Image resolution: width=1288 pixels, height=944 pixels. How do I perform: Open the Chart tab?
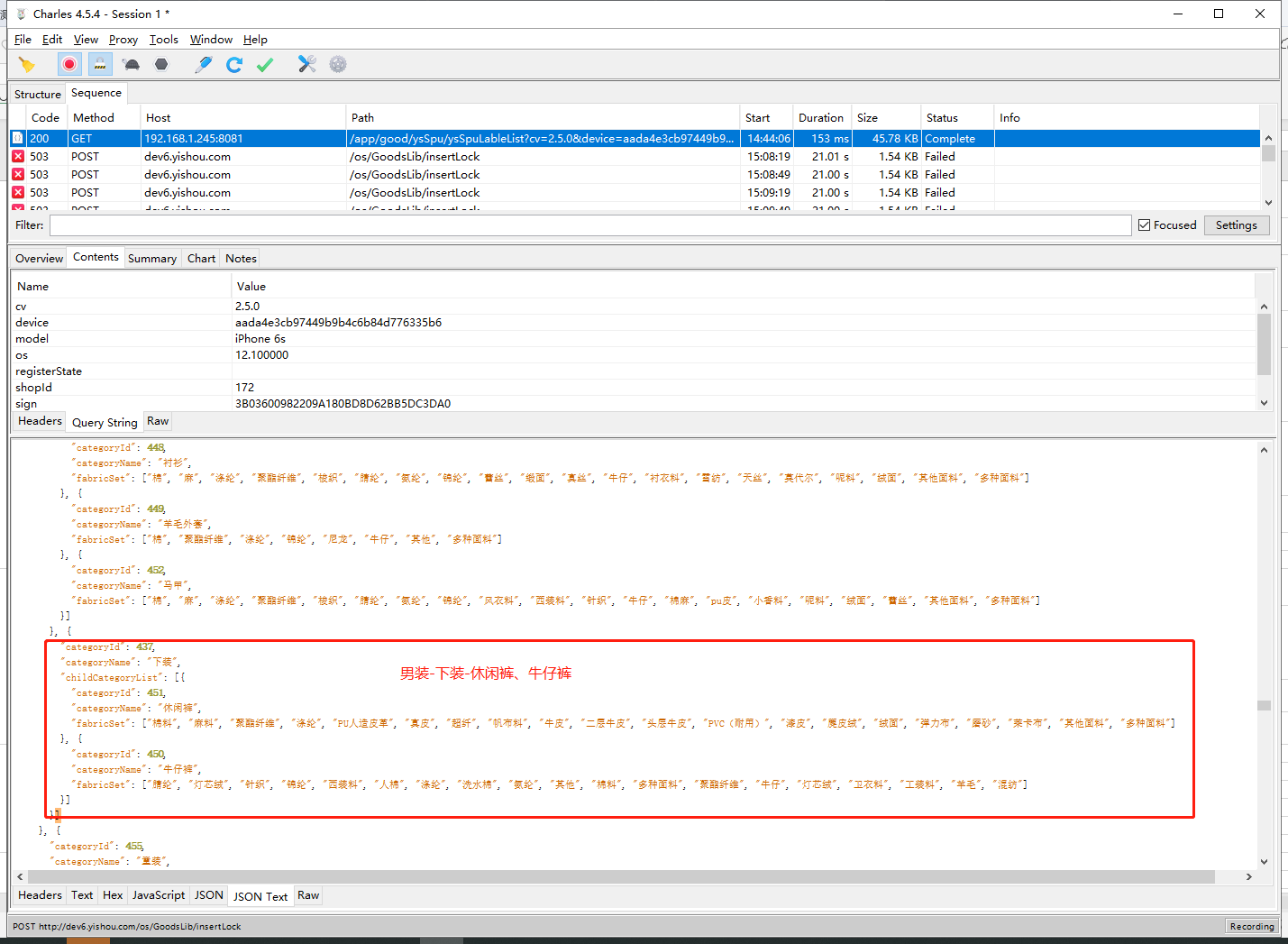[x=201, y=258]
